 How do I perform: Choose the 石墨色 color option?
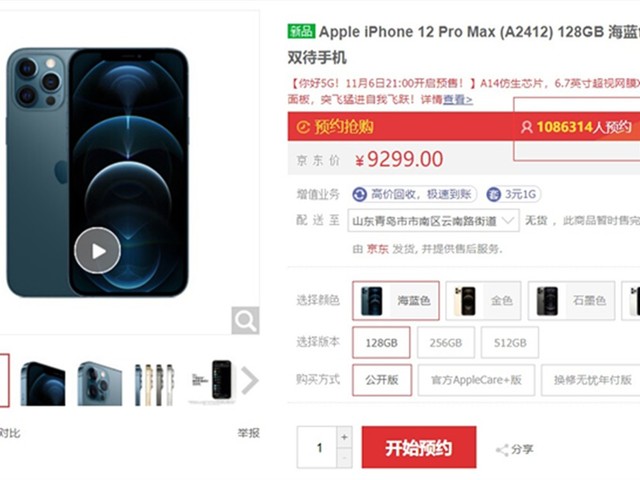[571, 301]
